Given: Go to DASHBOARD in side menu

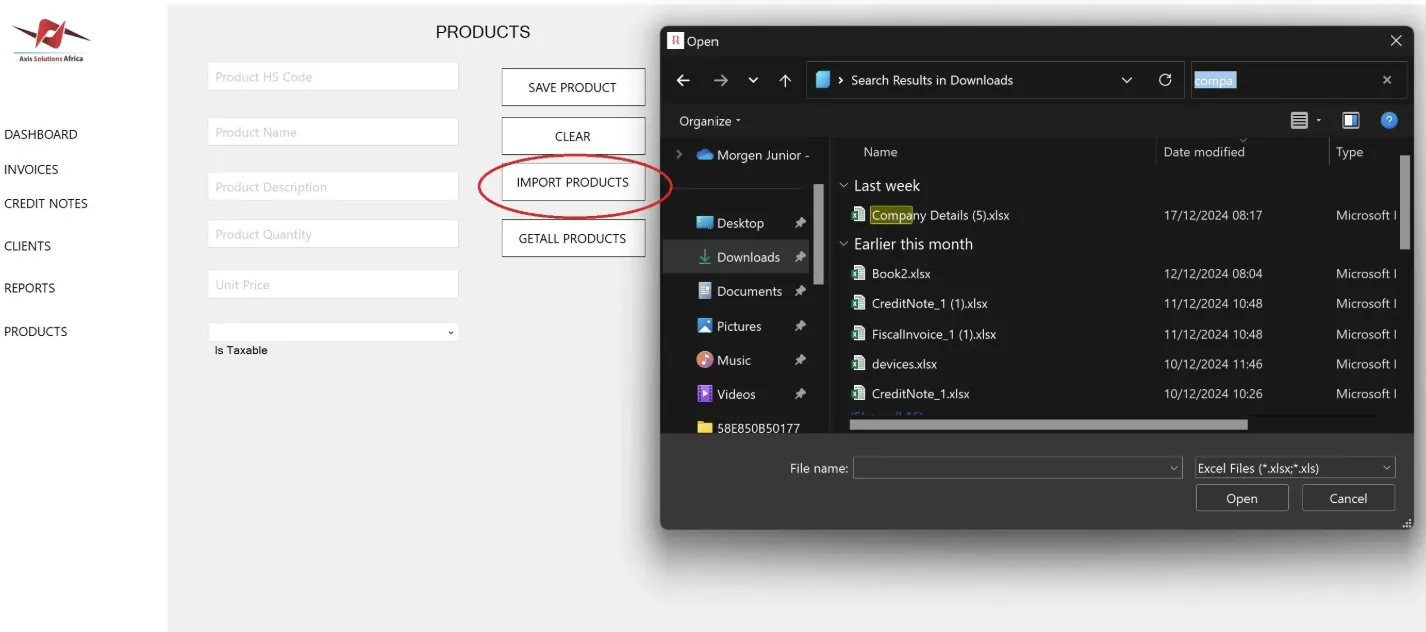Looking at the screenshot, I should click(x=41, y=134).
